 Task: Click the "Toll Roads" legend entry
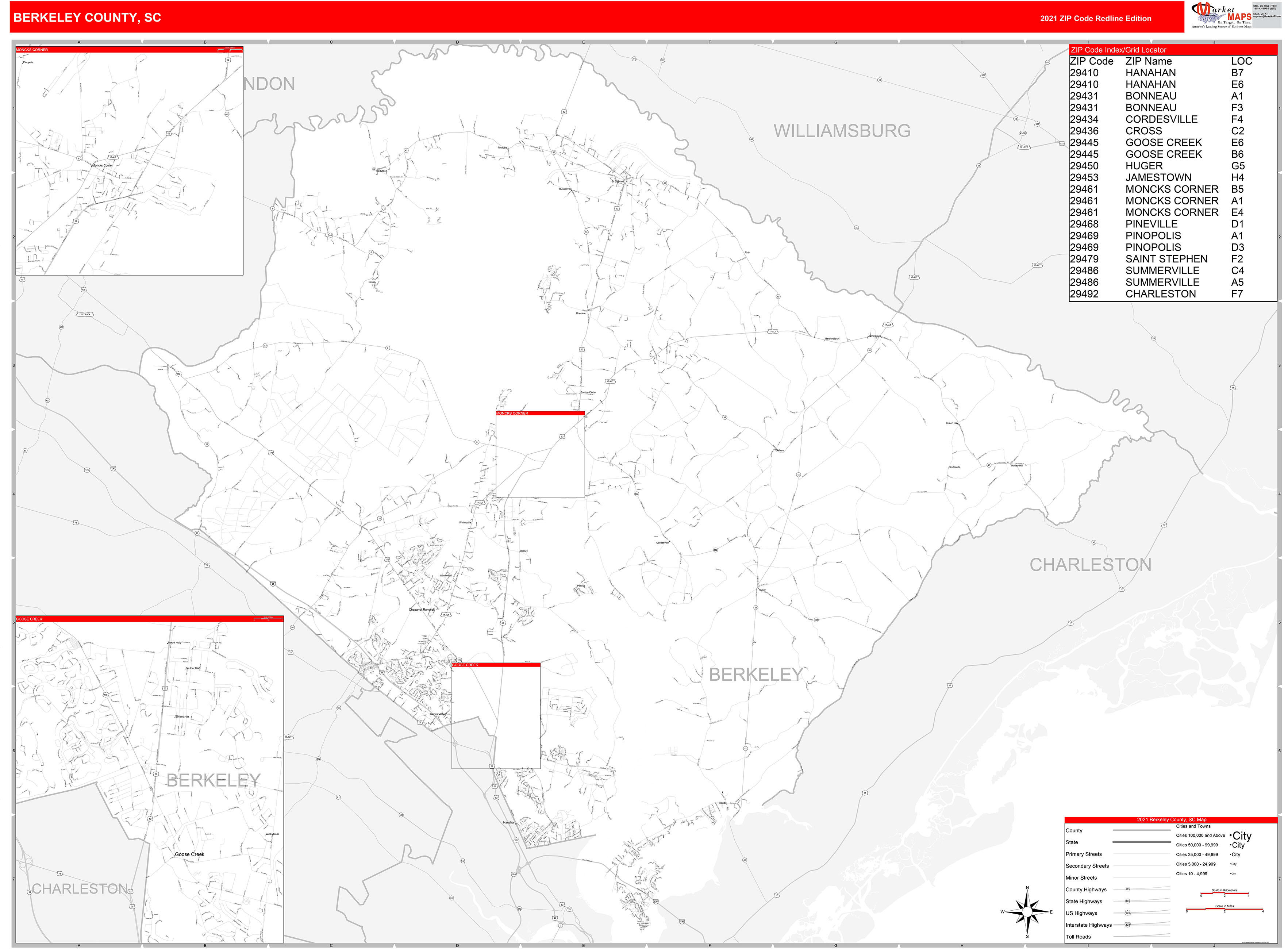(x=1118, y=937)
